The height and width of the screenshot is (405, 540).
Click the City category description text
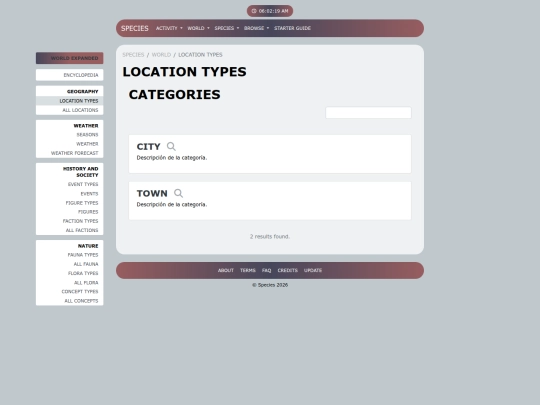172,158
